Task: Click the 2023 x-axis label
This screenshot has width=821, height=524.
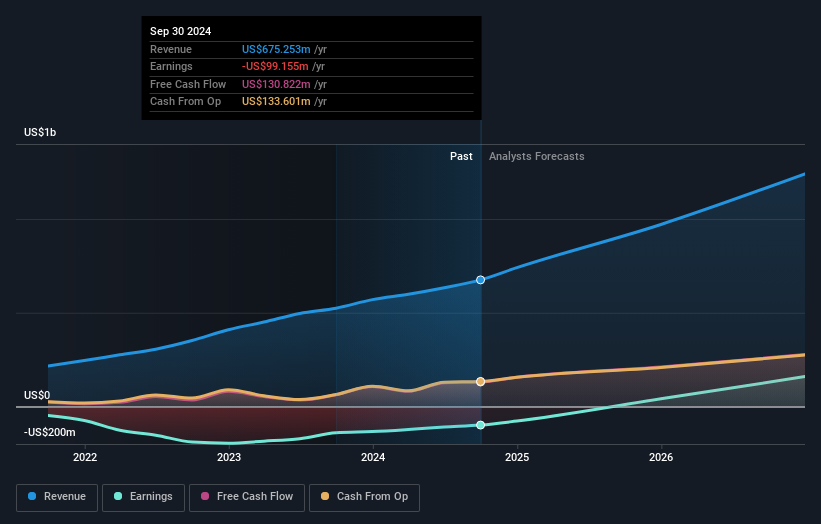Action: coord(229,458)
